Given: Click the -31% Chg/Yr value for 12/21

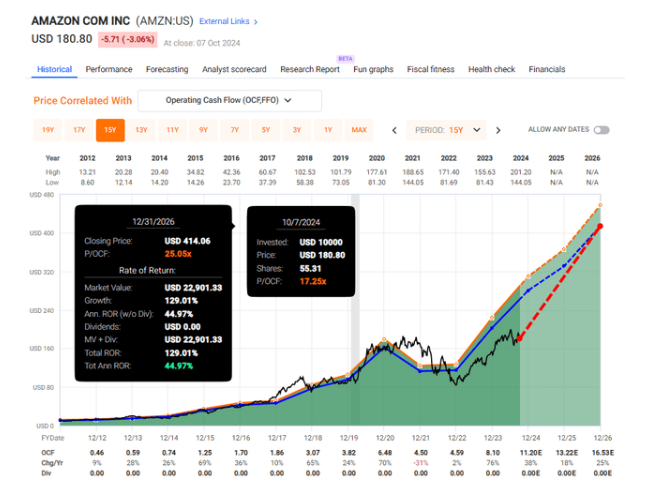Looking at the screenshot, I should click(x=421, y=463).
